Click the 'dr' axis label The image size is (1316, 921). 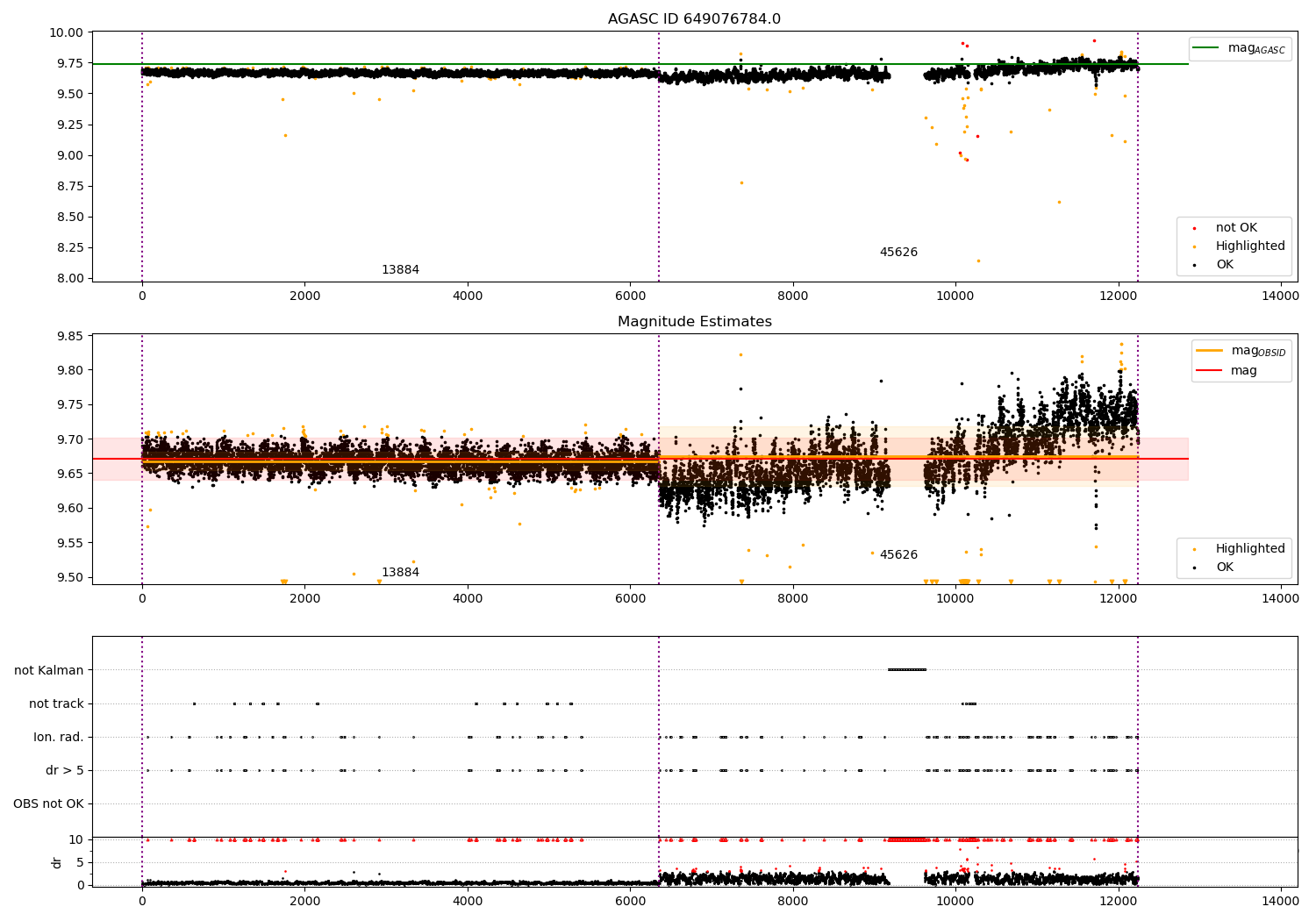pos(57,862)
